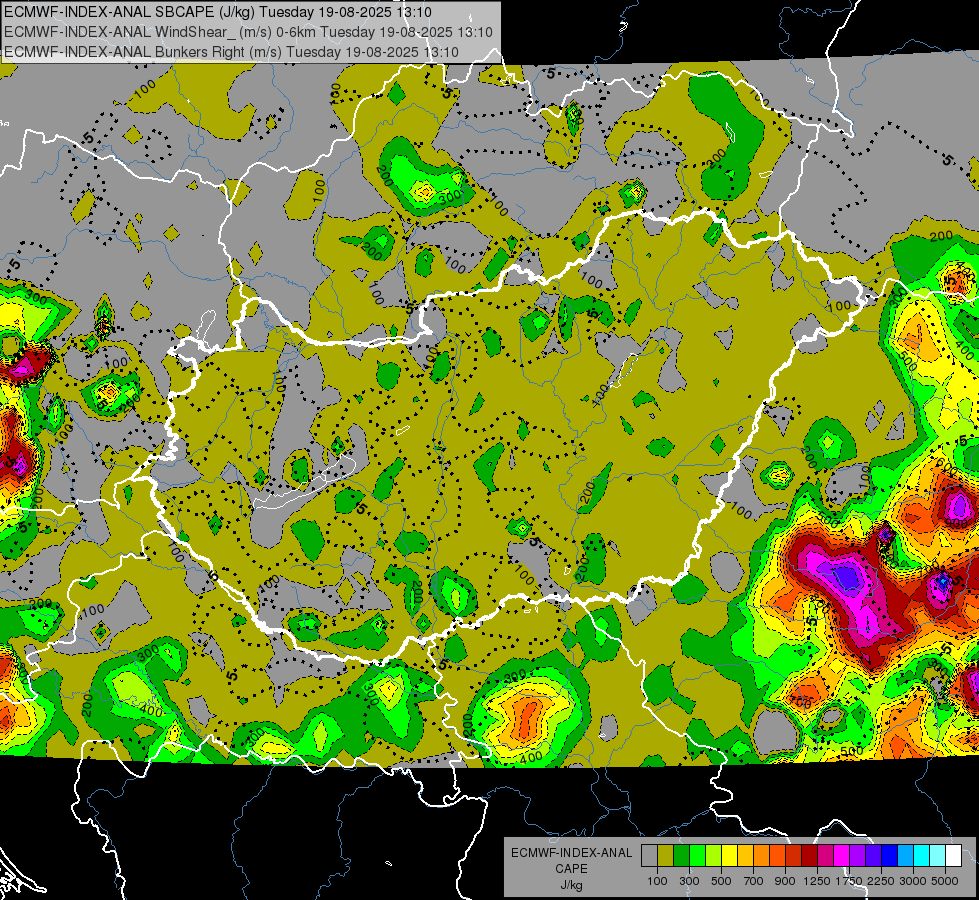Image resolution: width=979 pixels, height=900 pixels.
Task: Click the pale cyan legend swatch
Action: (937, 856)
